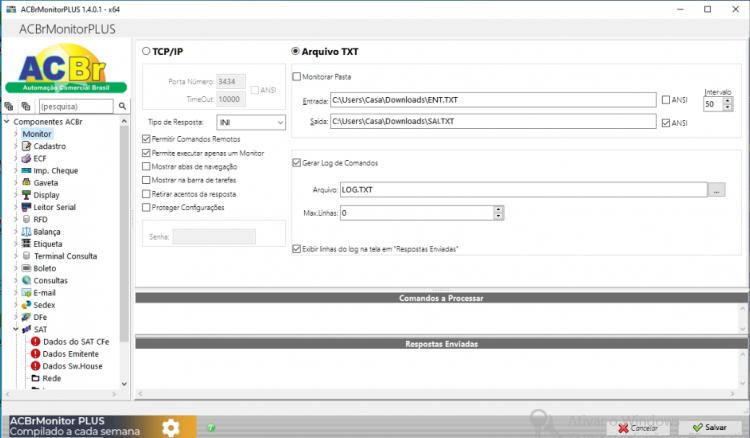The height and width of the screenshot is (438, 750).
Task: Expand the E-mail tree node
Action: click(16, 293)
